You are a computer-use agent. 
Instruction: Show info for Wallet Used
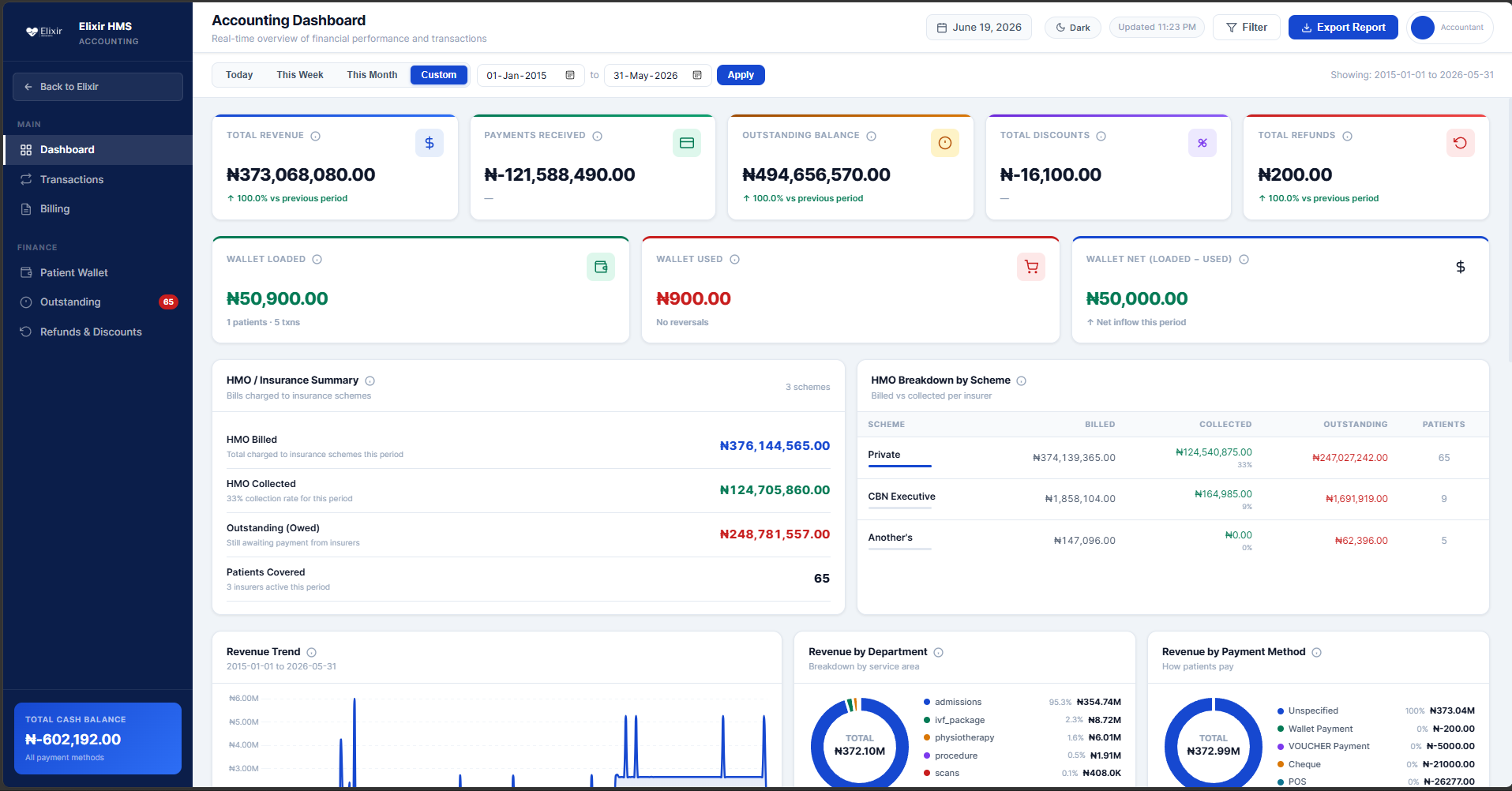click(735, 260)
